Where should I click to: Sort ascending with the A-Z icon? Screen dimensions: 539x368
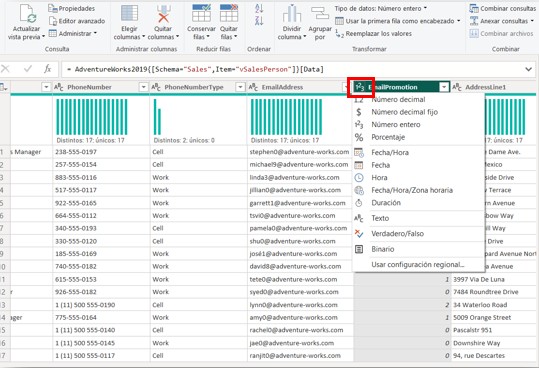click(259, 9)
